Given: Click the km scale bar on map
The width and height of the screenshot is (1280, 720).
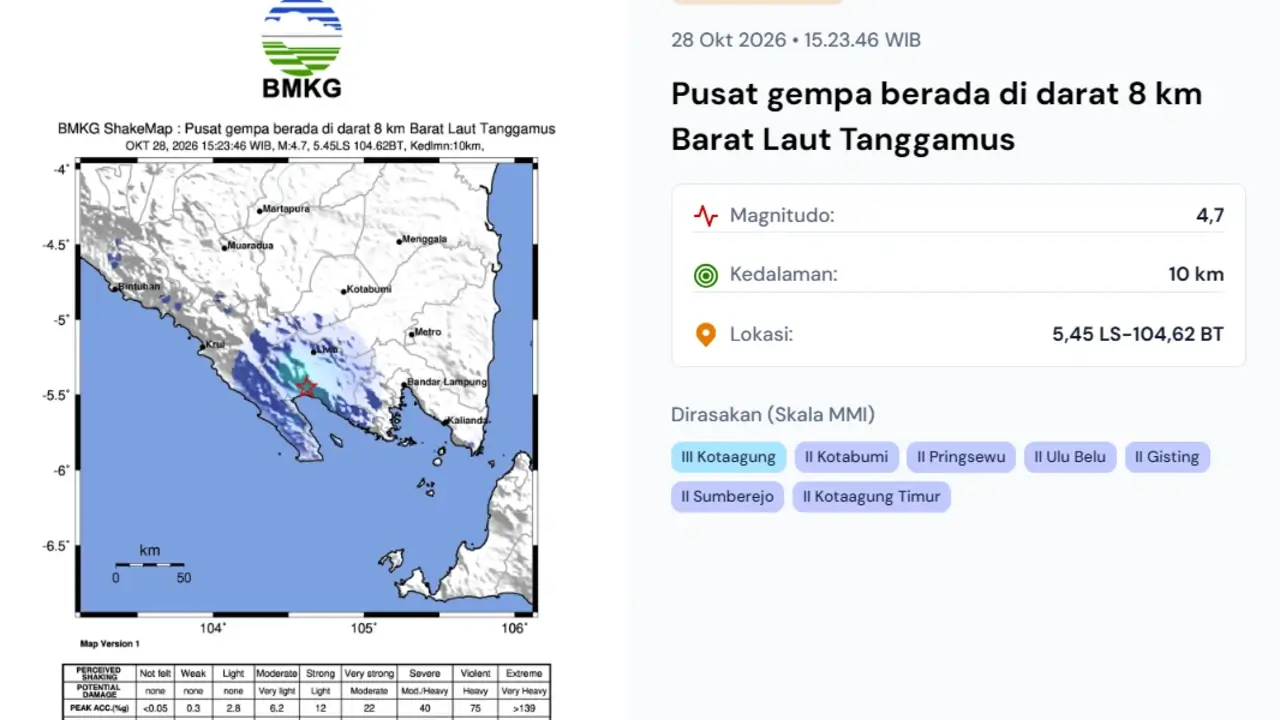Looking at the screenshot, I should pos(150,565).
